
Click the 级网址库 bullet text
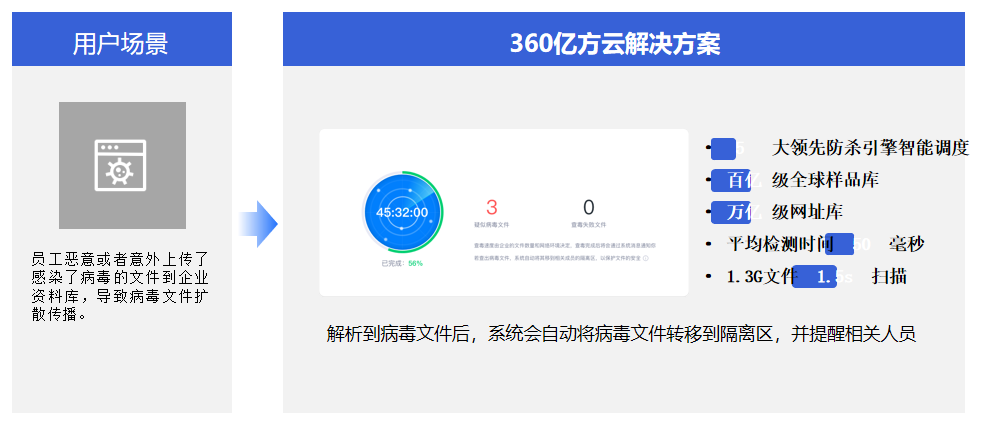(808, 212)
